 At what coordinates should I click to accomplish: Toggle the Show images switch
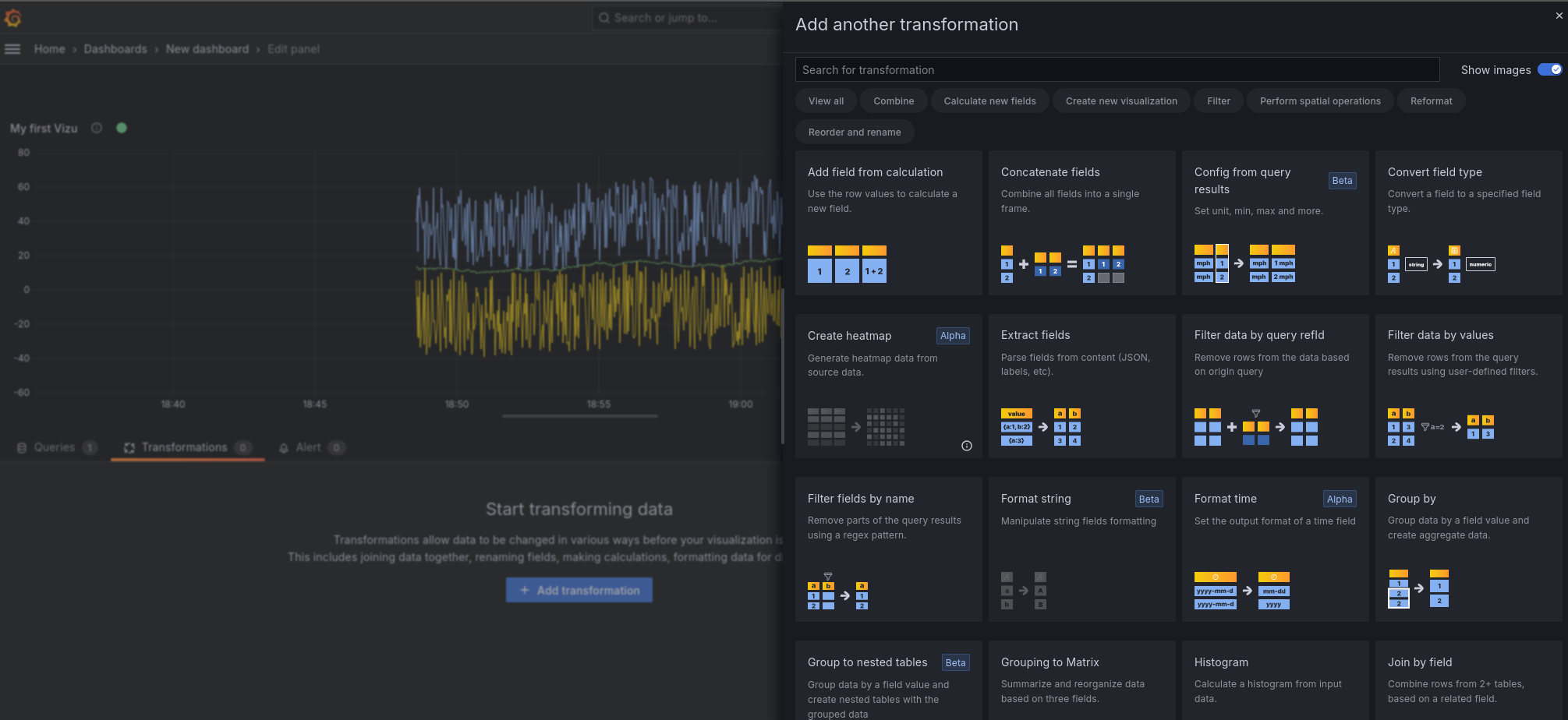click(x=1549, y=69)
